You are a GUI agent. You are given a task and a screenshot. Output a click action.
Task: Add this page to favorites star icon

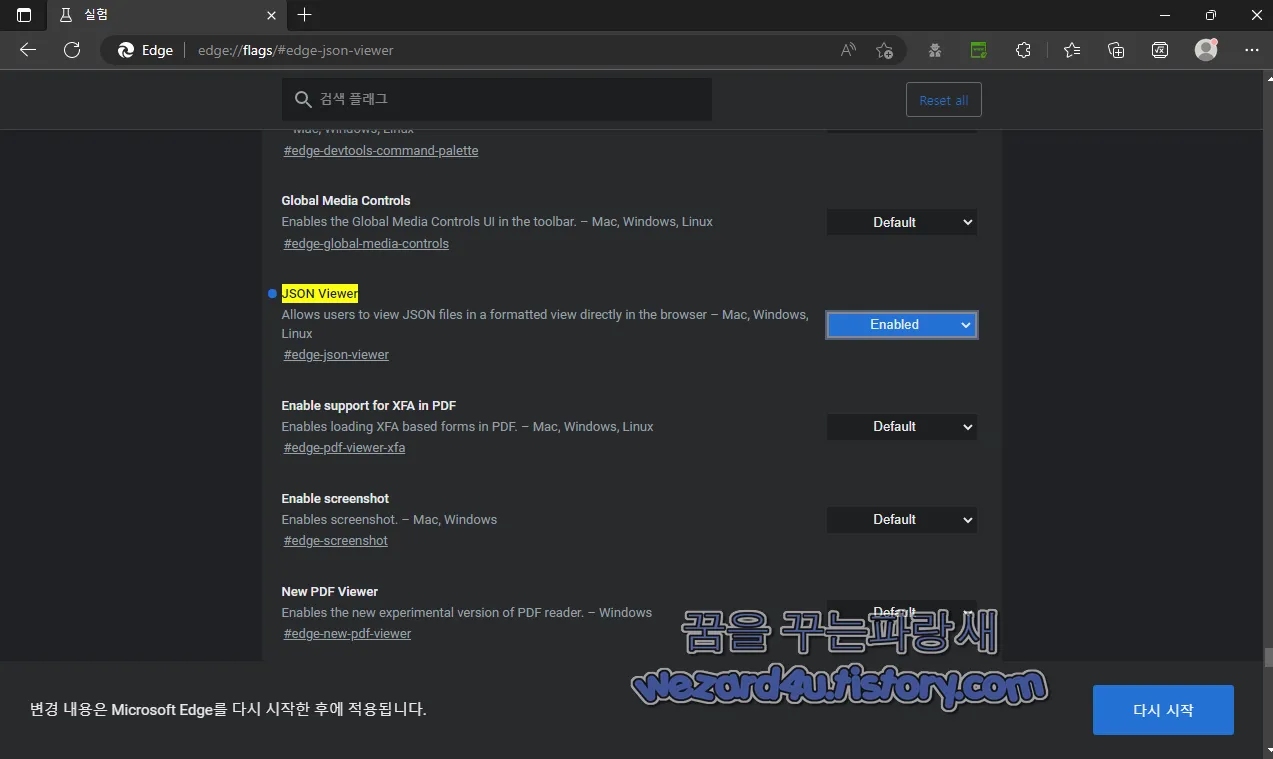884,50
